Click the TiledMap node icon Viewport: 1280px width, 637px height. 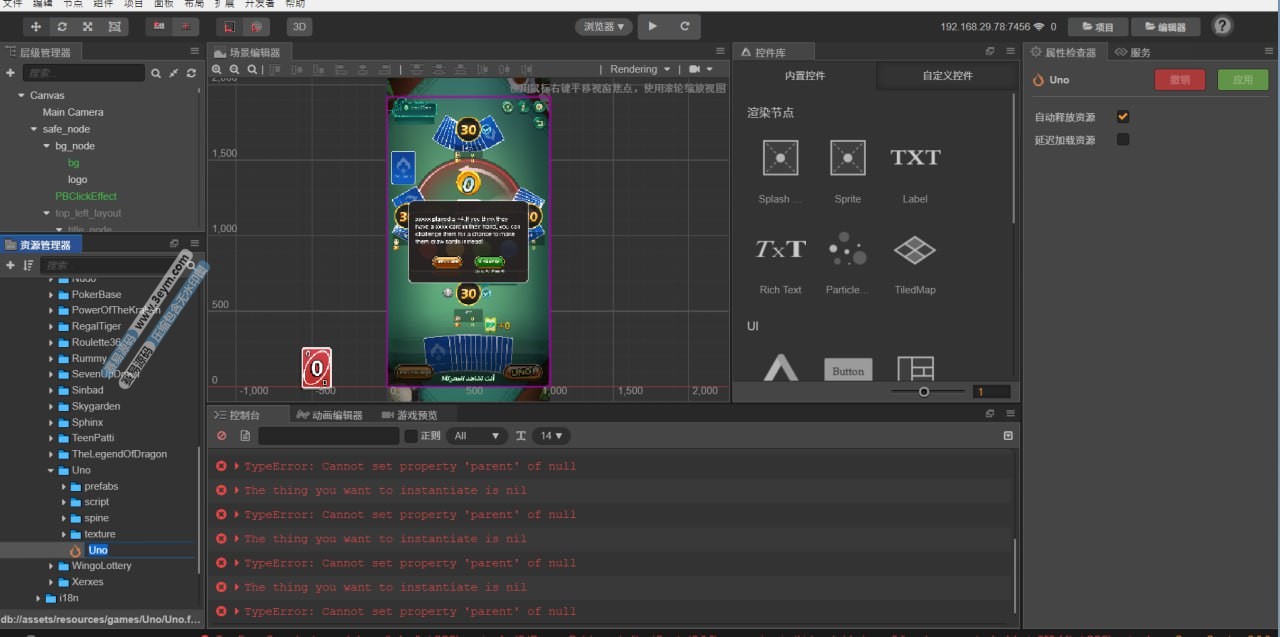point(914,249)
